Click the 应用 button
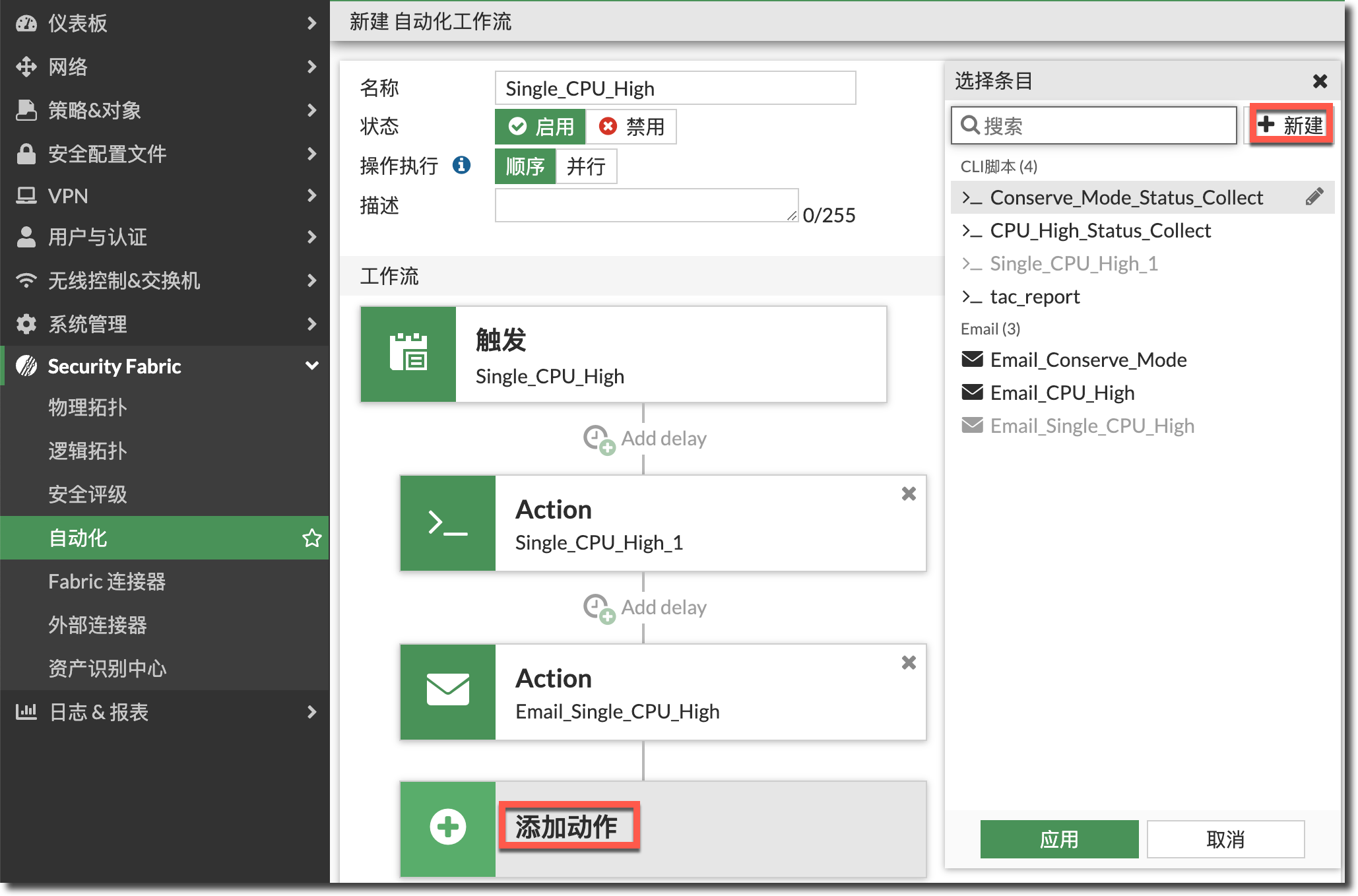Image resolution: width=1358 pixels, height=896 pixels. (x=1059, y=839)
